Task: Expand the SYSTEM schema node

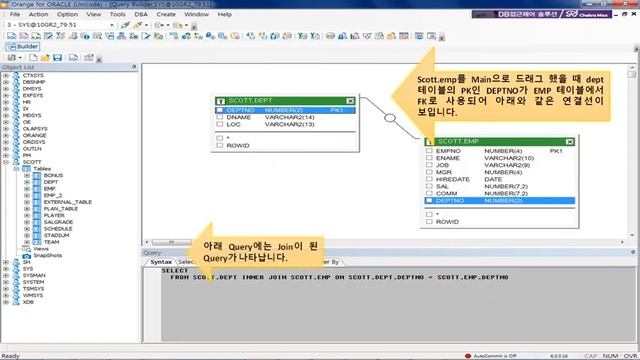Action: click(x=6, y=282)
